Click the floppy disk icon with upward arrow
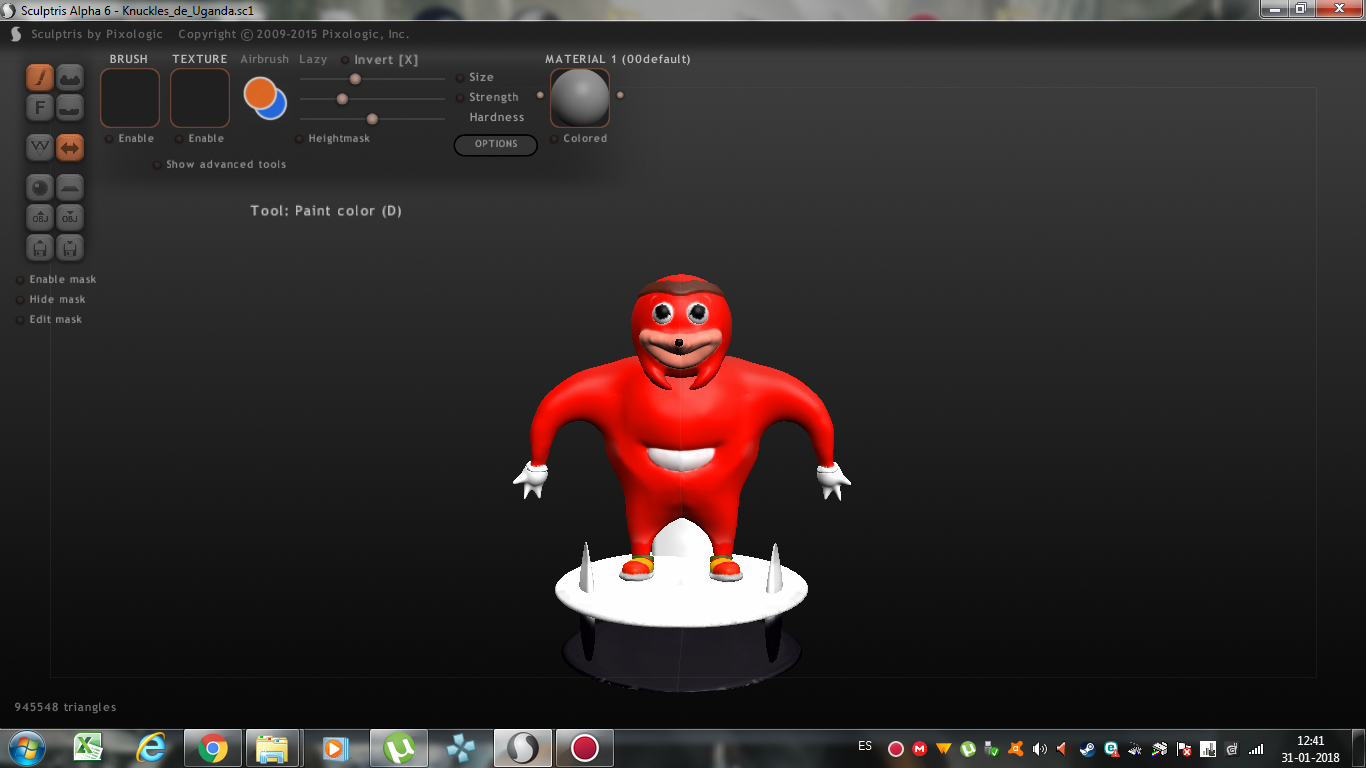 pyautogui.click(x=40, y=247)
